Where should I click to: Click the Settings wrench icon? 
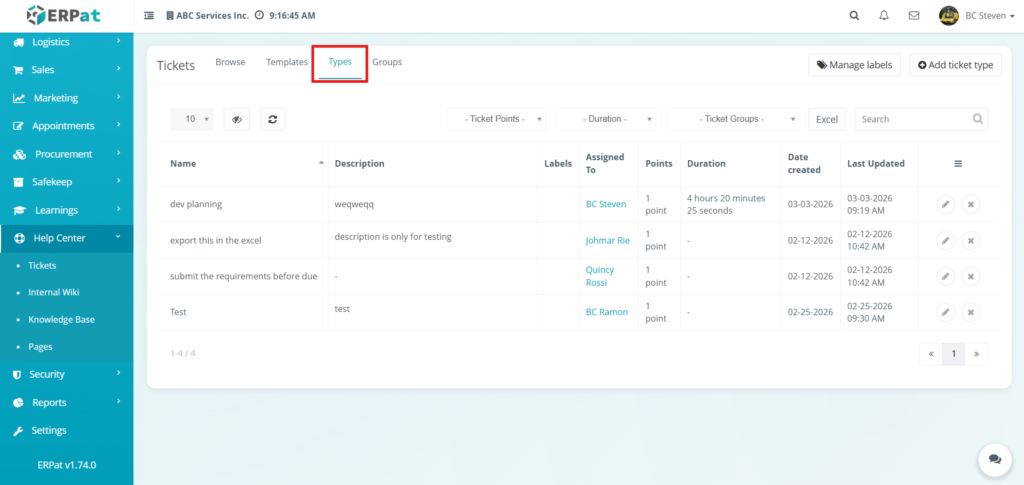pos(18,431)
